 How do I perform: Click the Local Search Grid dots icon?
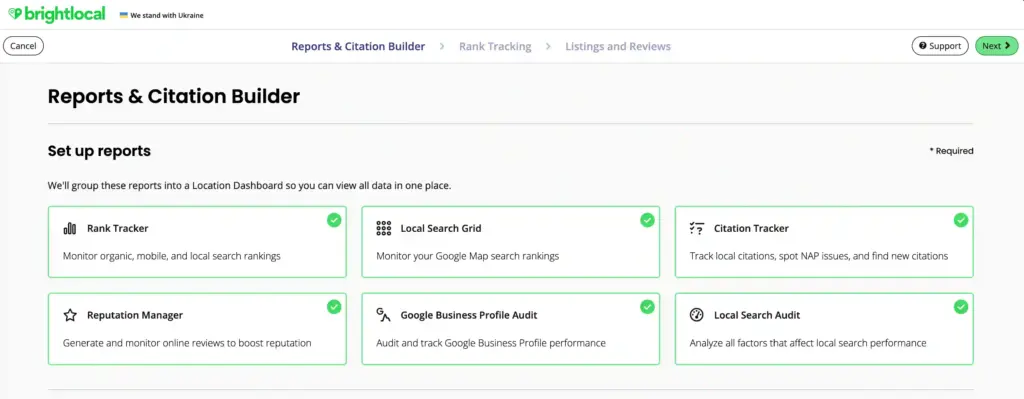point(383,229)
